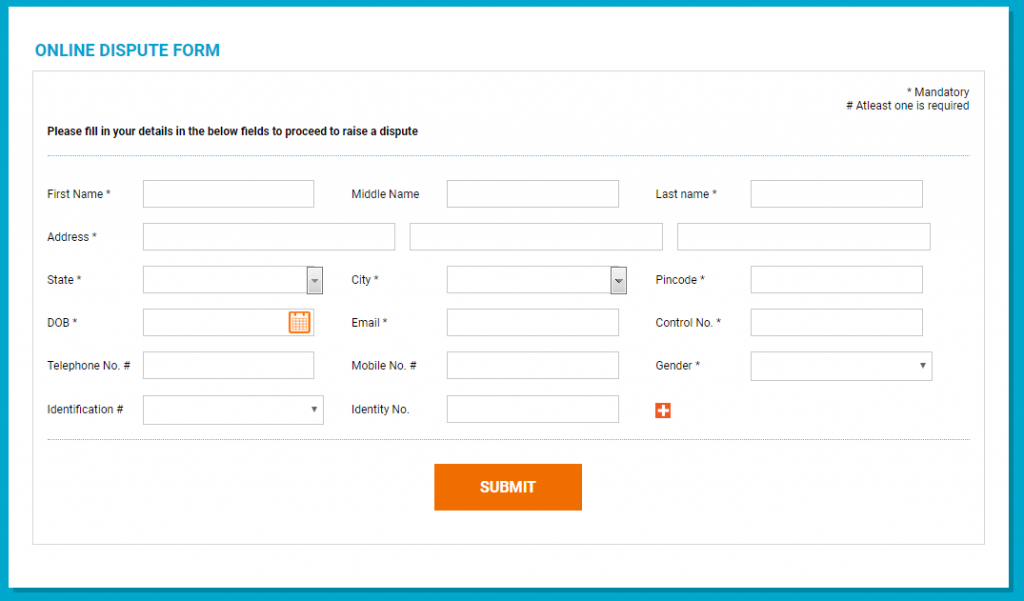
Task: Click inside the Telephone No. field
Action: point(228,365)
